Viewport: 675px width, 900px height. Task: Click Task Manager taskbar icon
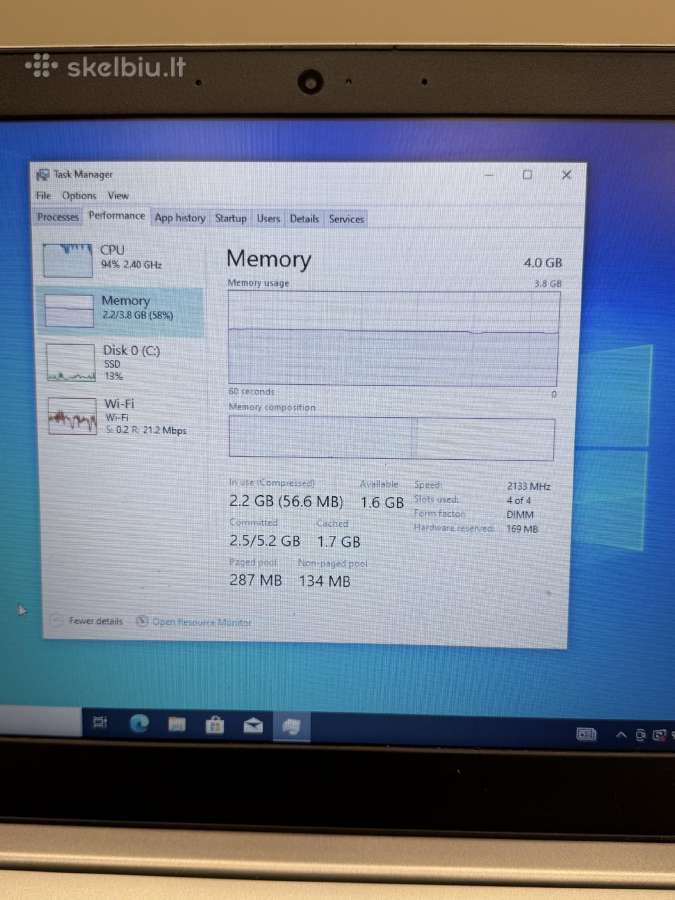coord(292,727)
